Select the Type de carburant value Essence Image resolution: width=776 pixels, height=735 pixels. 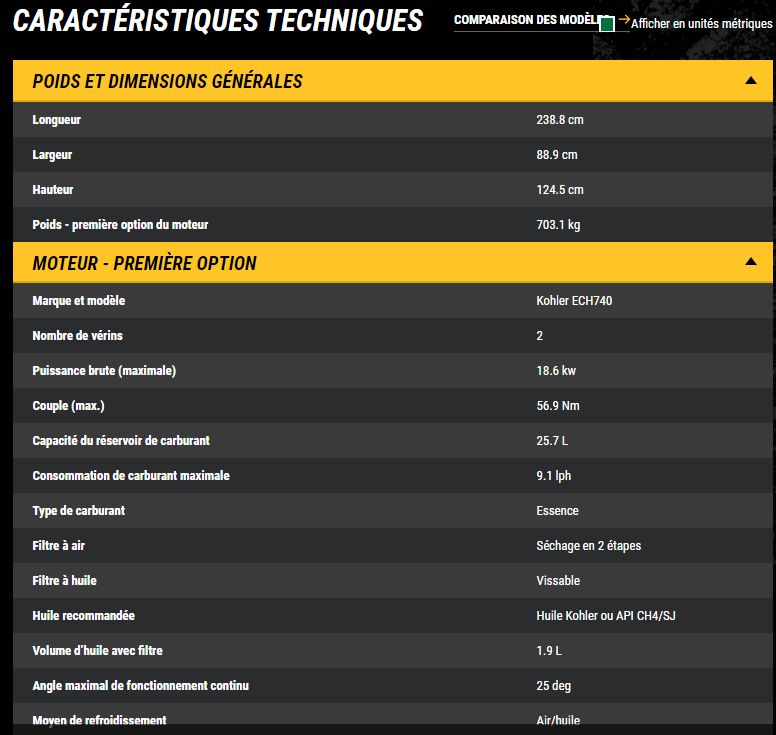pos(557,511)
